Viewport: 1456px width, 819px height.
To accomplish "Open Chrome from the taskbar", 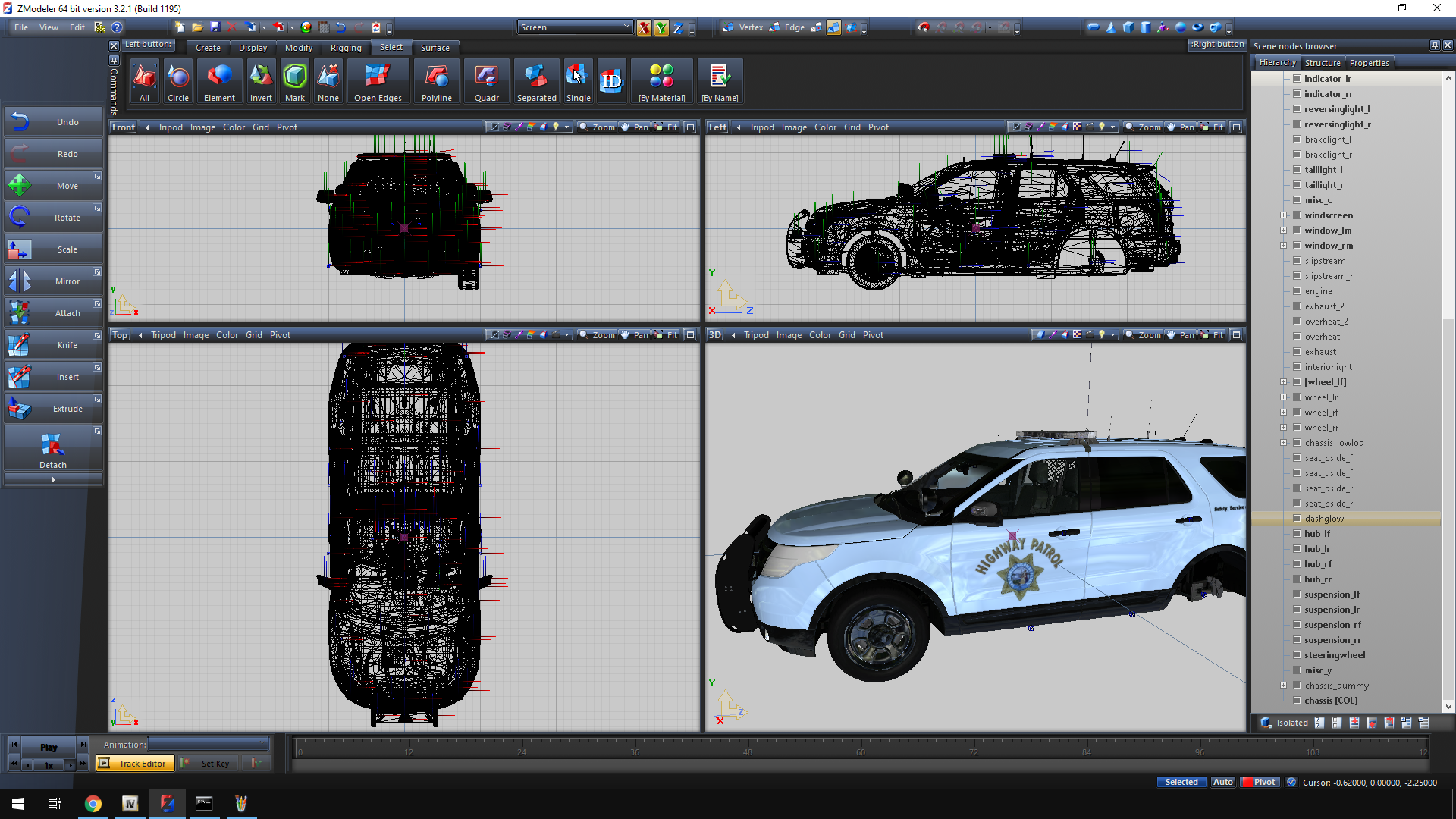I will click(93, 804).
